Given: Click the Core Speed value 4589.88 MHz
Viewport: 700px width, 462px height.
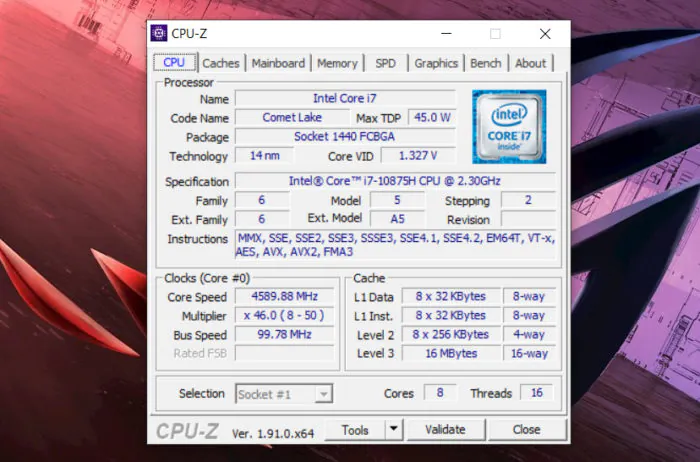Looking at the screenshot, I should click(x=284, y=296).
